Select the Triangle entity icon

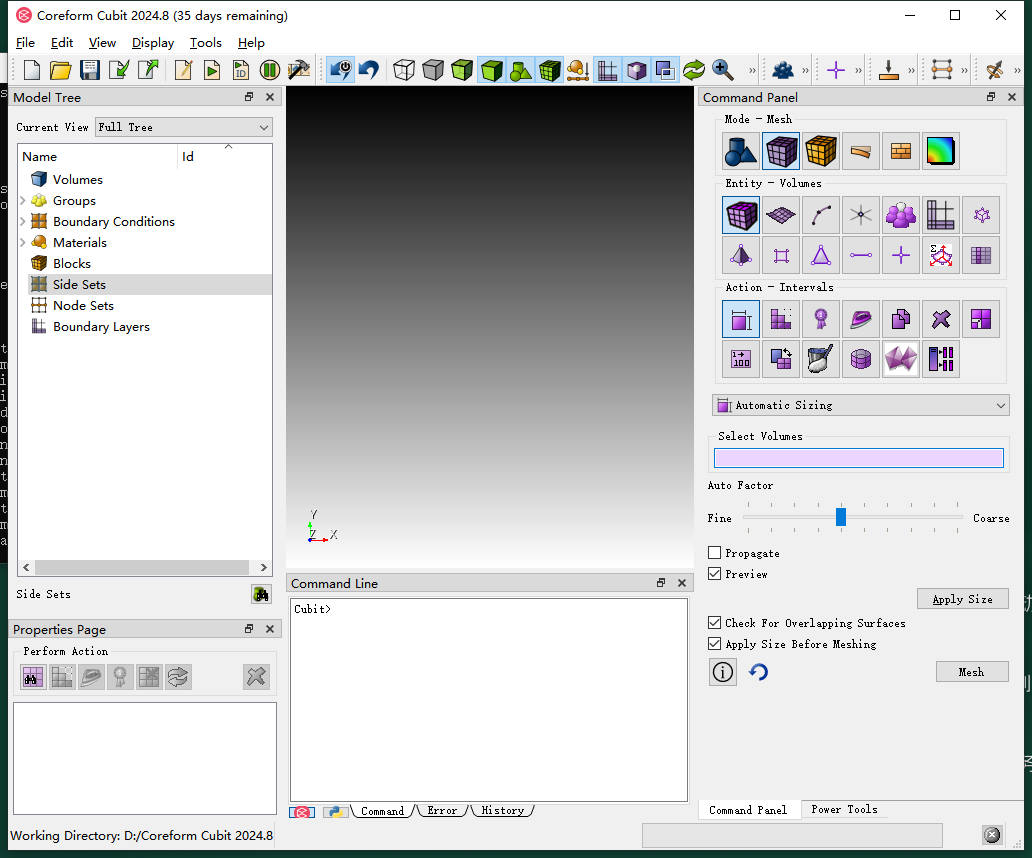[821, 255]
